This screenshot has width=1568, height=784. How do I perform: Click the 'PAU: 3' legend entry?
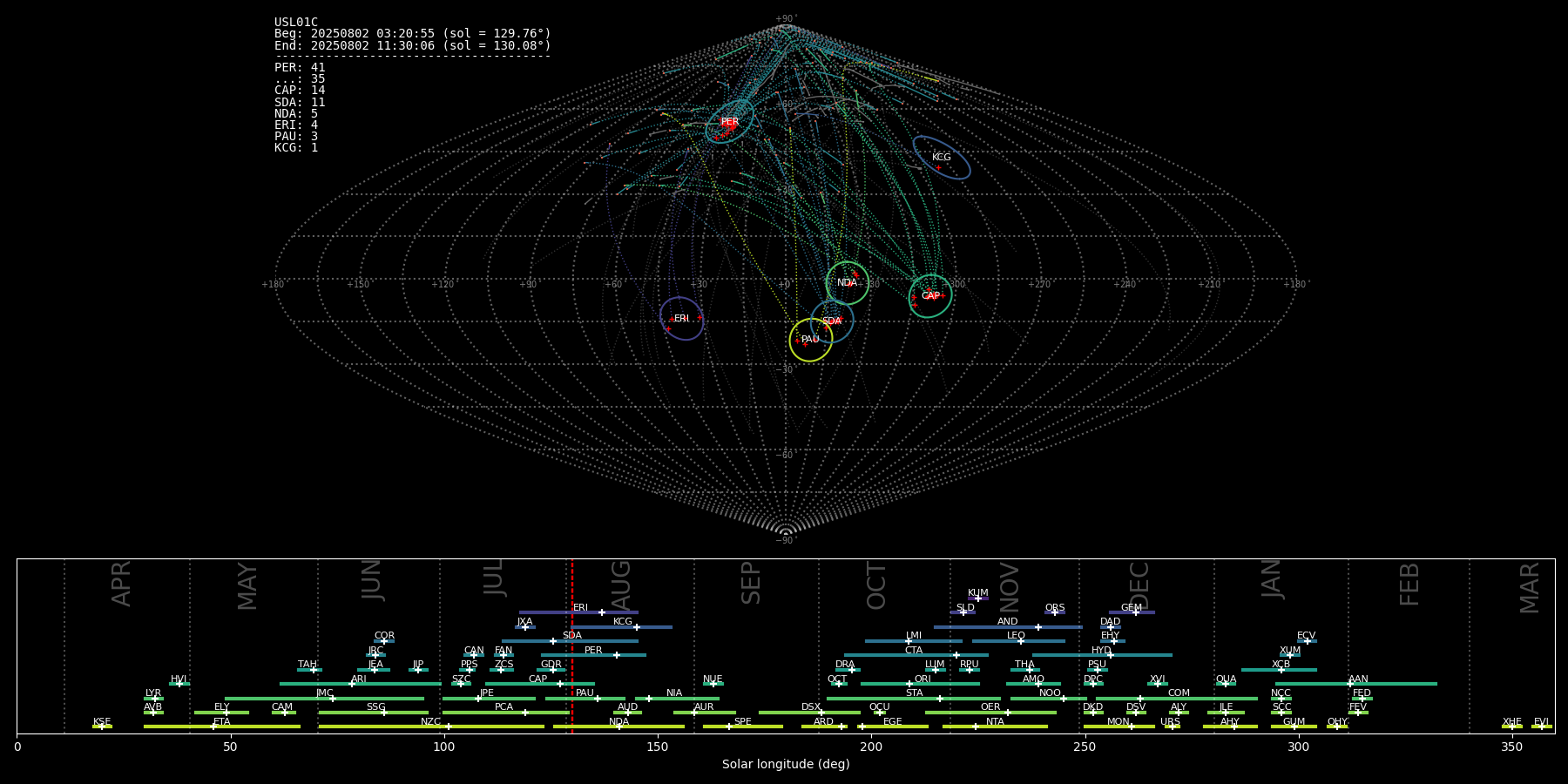(x=296, y=136)
